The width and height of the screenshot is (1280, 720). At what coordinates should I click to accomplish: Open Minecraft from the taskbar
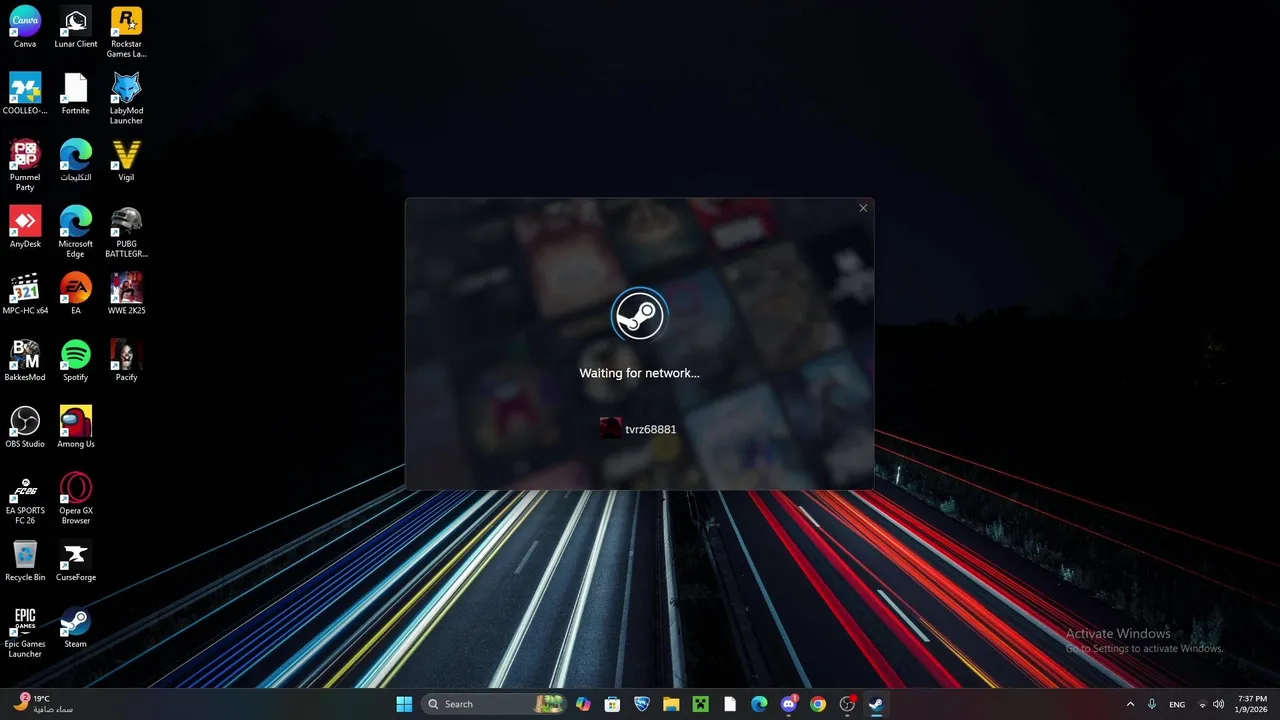(701, 704)
